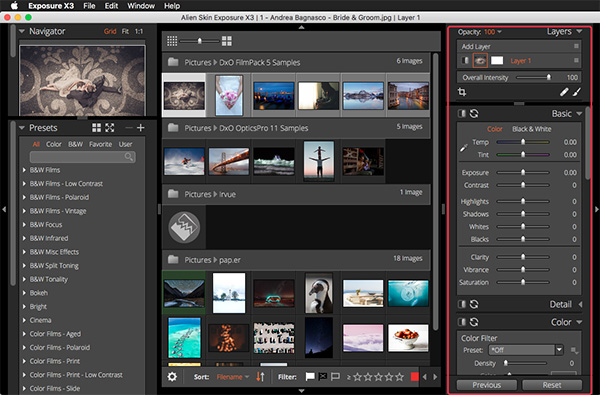Reset the Detail panel settings
Image resolution: width=600 pixels, height=395 pixels.
pyautogui.click(x=474, y=304)
